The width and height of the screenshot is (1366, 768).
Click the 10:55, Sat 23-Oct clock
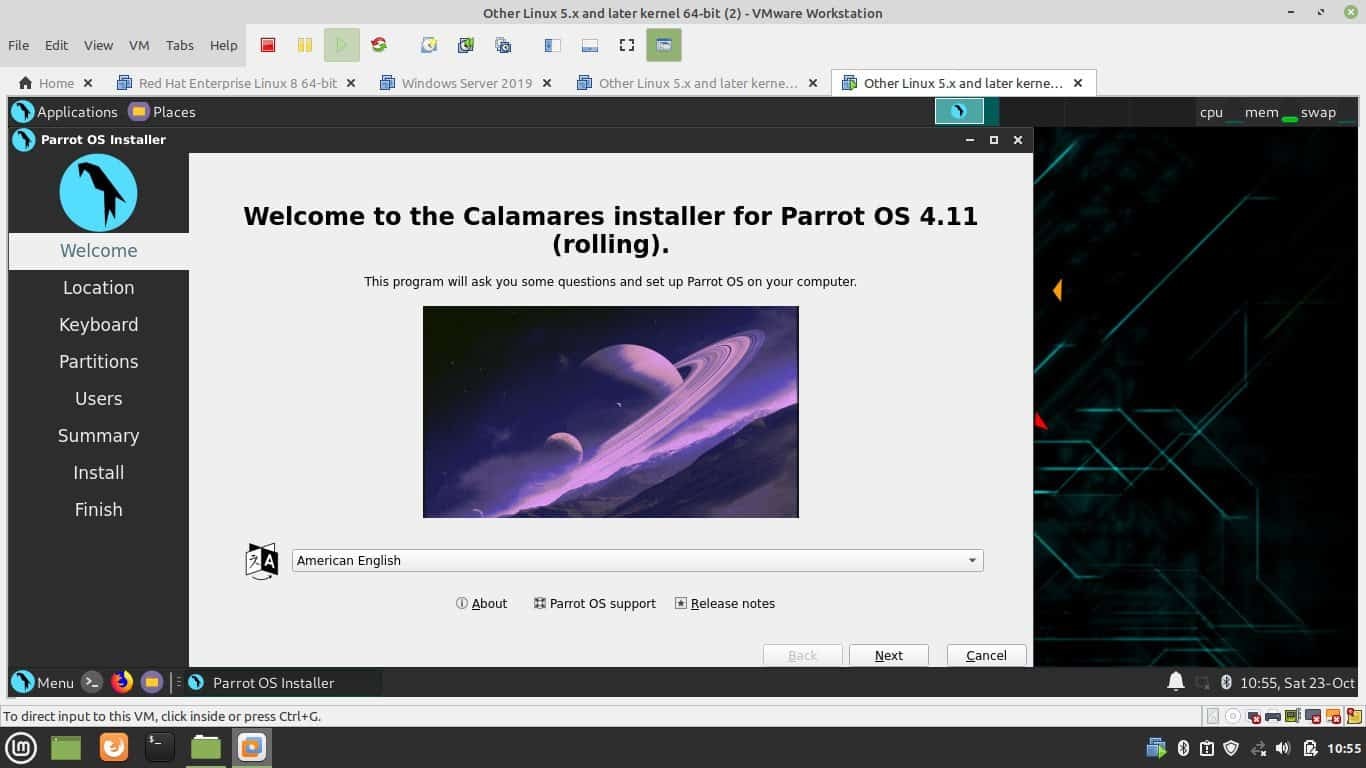click(1297, 683)
